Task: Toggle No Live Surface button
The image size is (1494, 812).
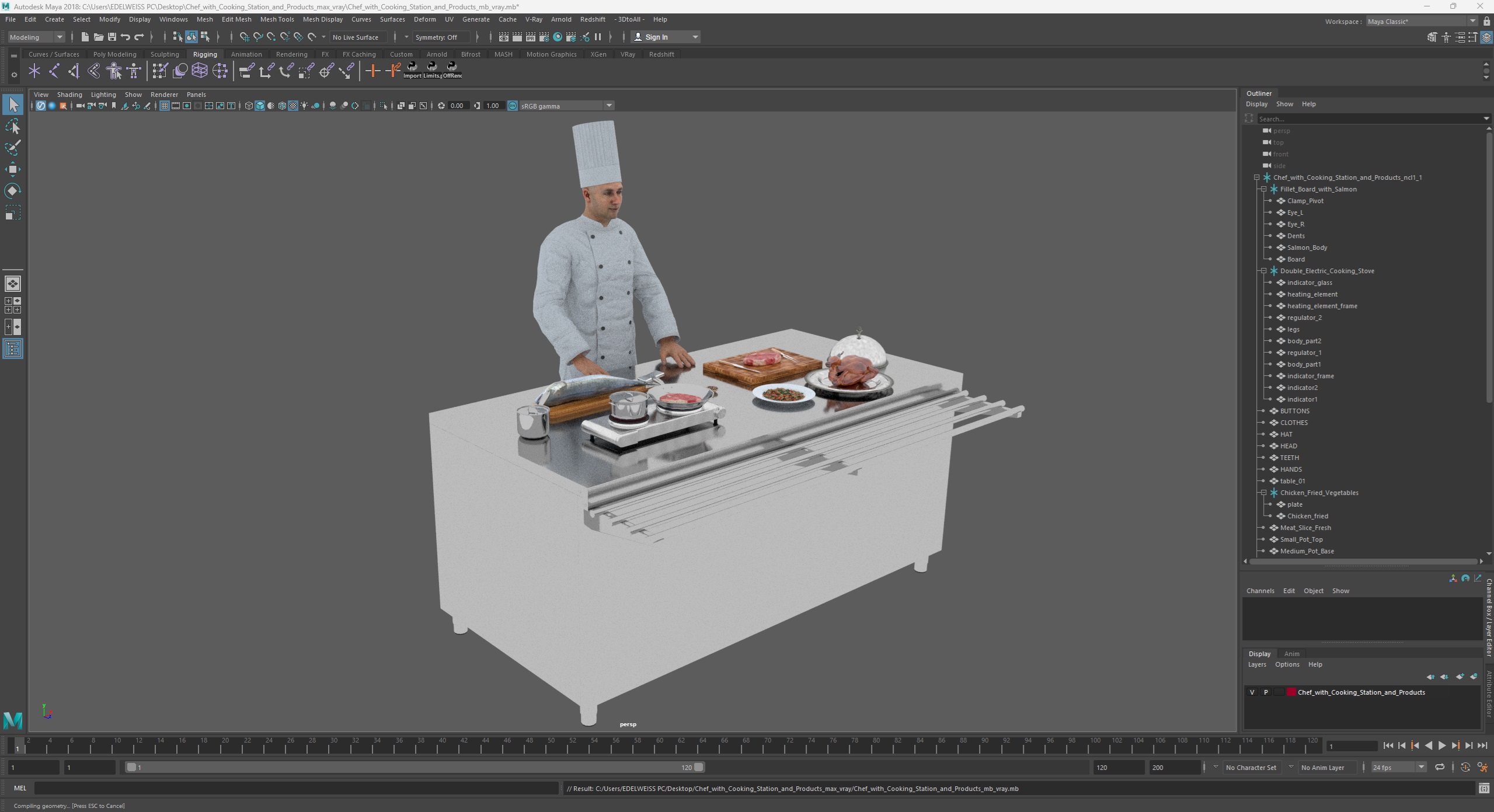Action: (357, 37)
